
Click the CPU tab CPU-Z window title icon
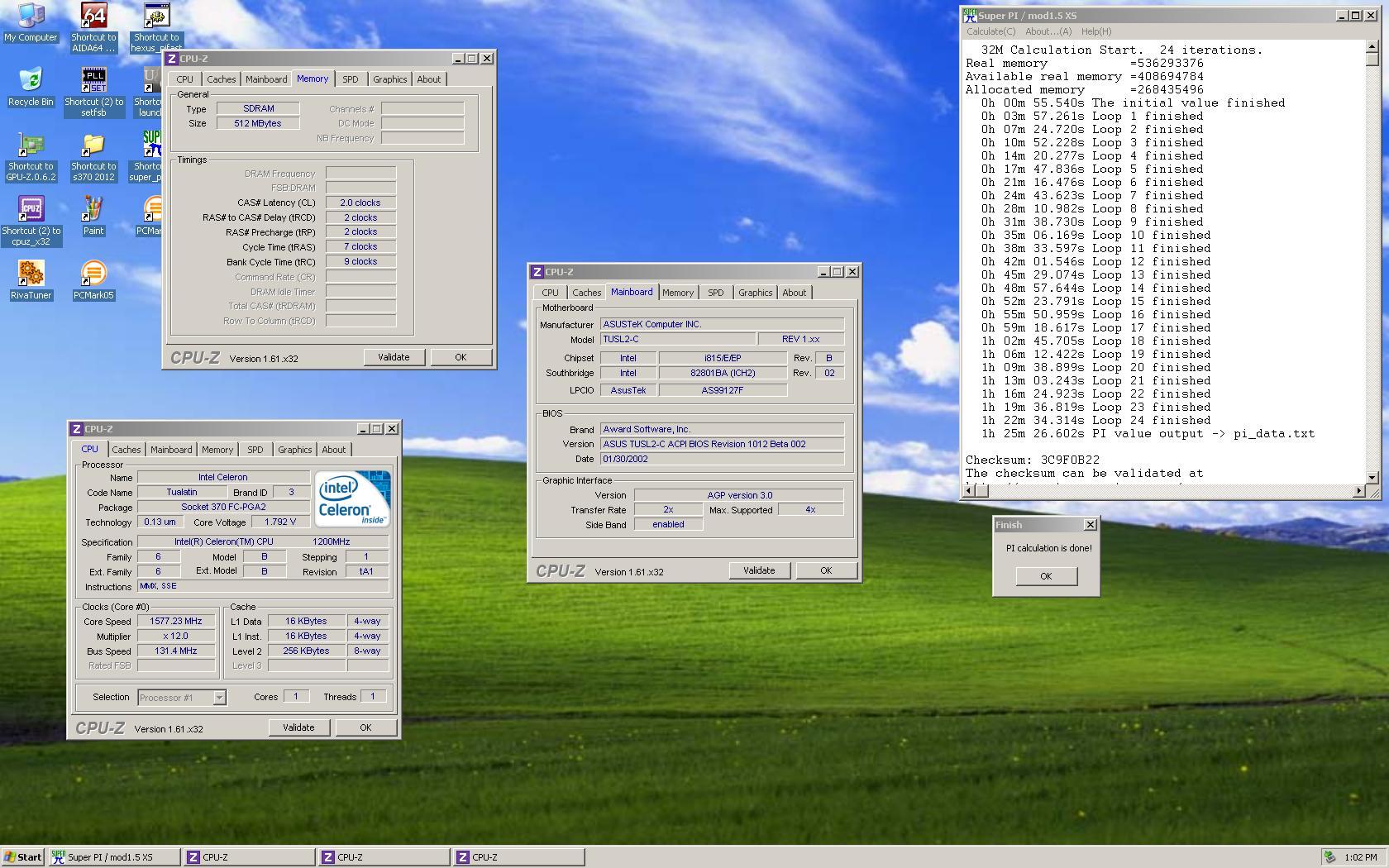point(77,429)
